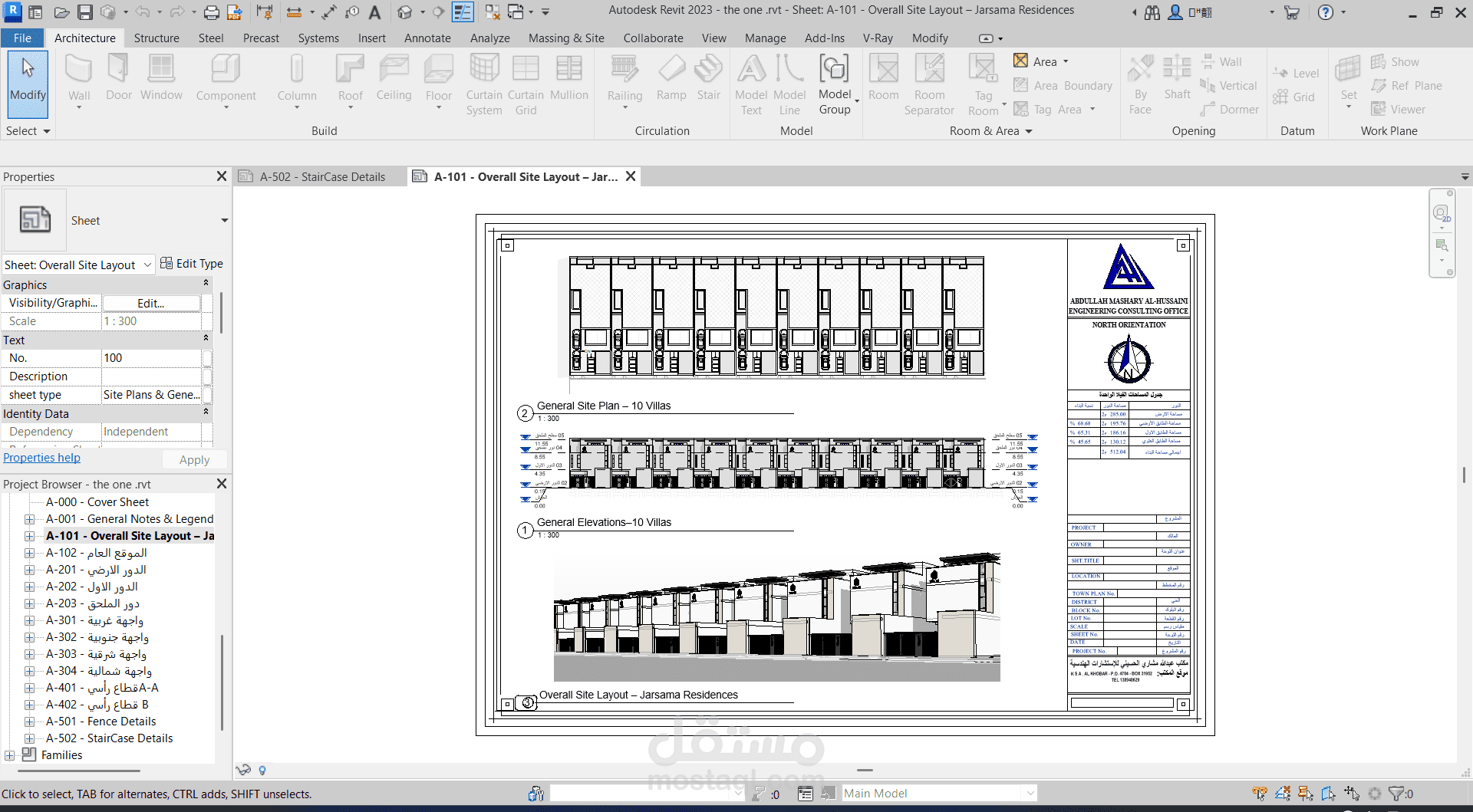This screenshot has width=1473, height=812.
Task: Open the File menu
Action: 22,38
